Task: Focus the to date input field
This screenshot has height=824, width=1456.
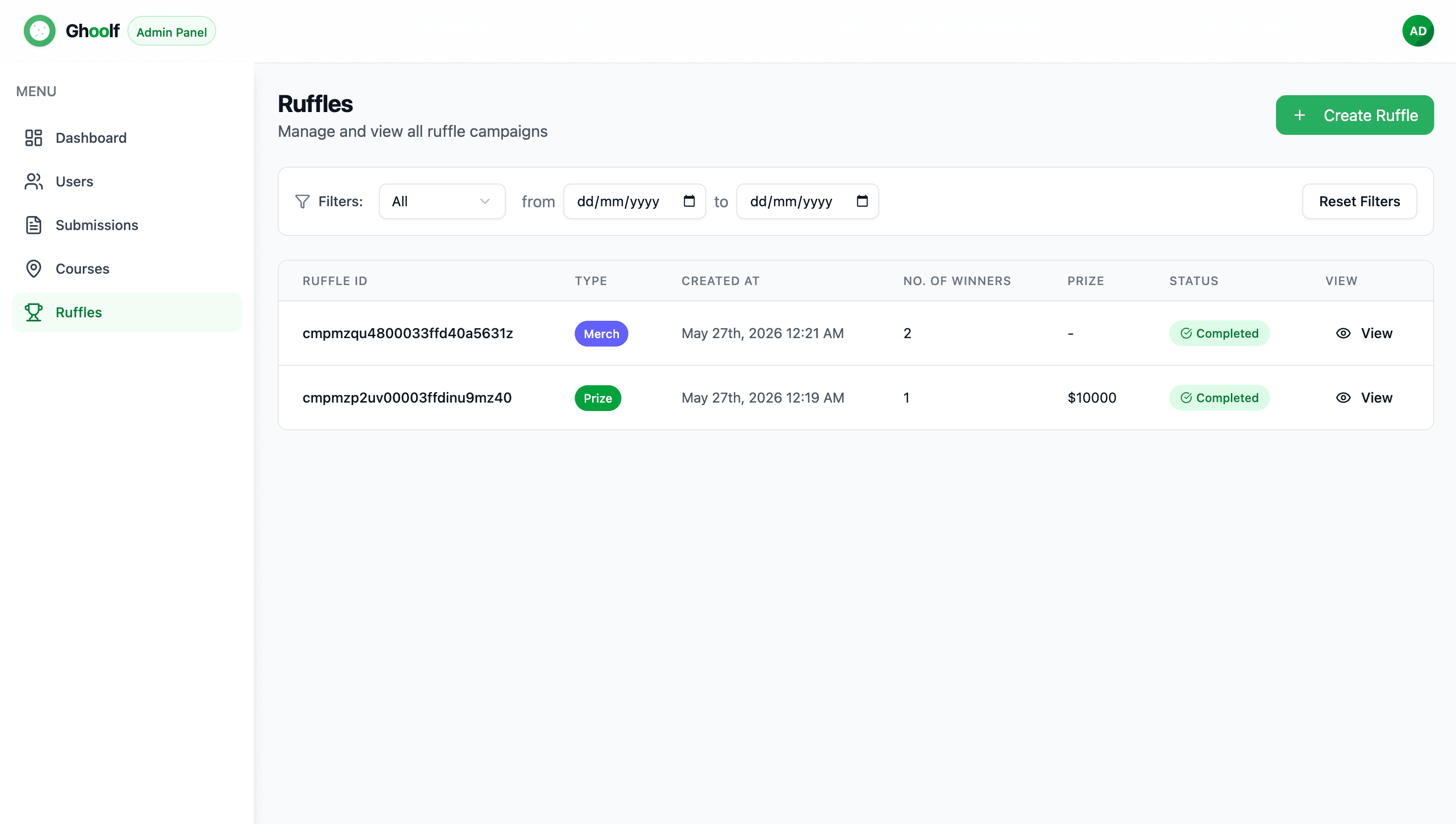Action: tap(808, 201)
